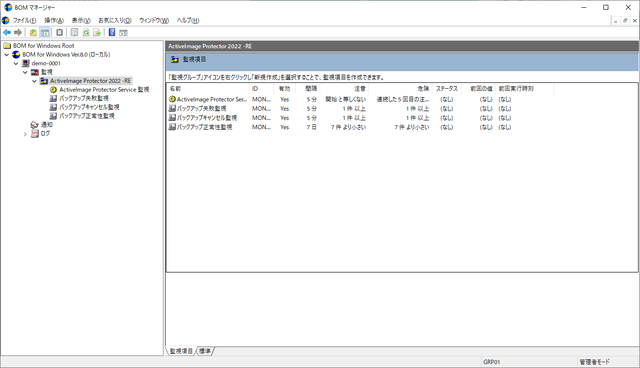The image size is (640, 368).
Task: Click icon of バックアップ失敗監視 in tree
Action: [53, 98]
